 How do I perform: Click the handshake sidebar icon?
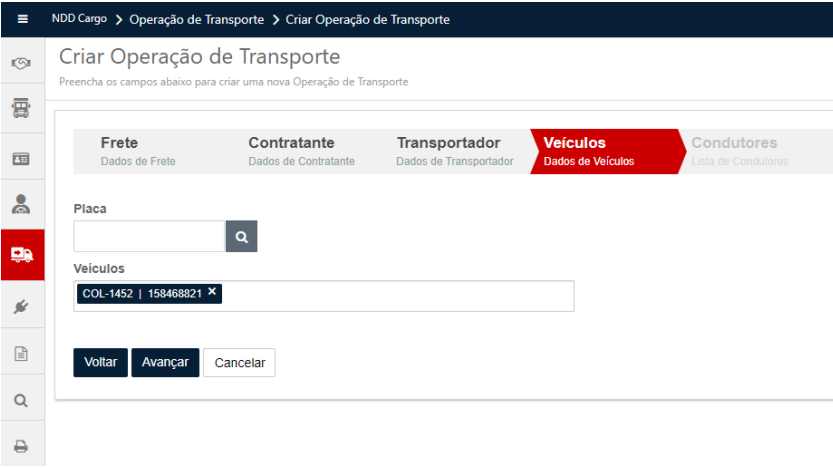(22, 63)
